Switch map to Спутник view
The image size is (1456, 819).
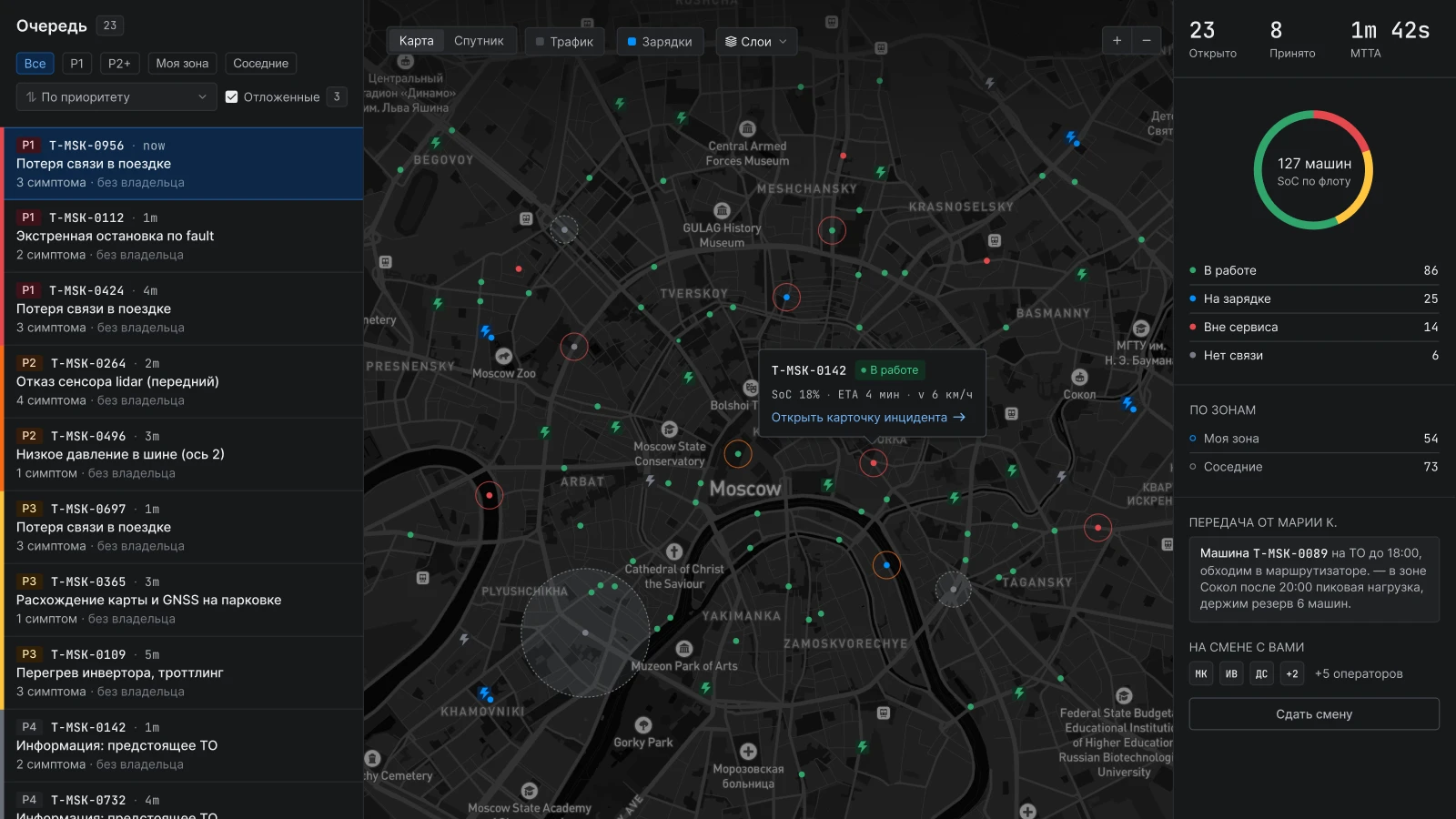point(479,41)
